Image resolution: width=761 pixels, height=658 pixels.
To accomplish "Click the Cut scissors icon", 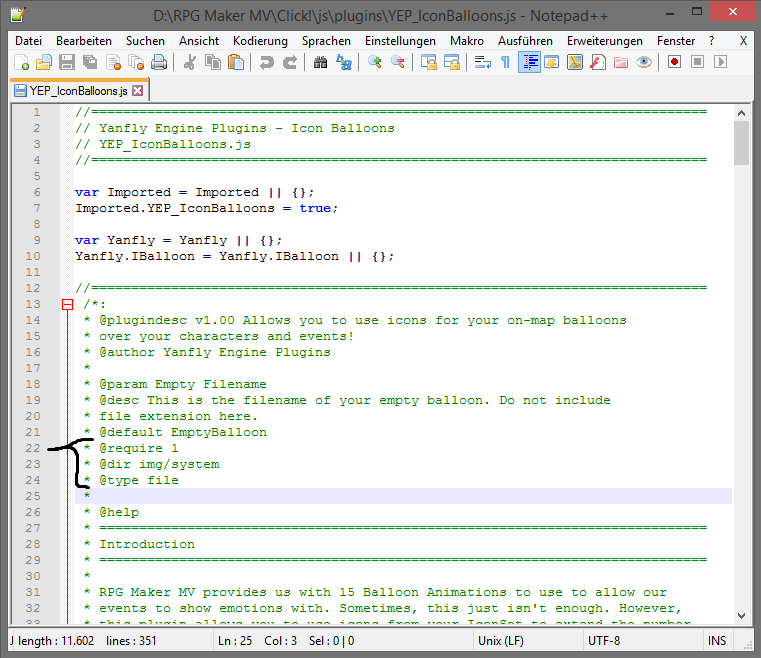I will point(190,62).
